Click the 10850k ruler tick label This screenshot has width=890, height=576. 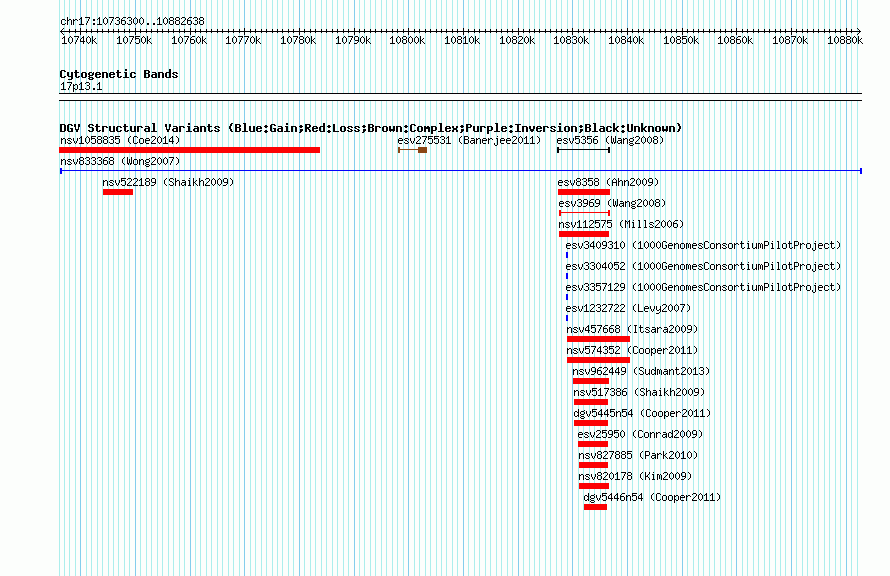(681, 40)
